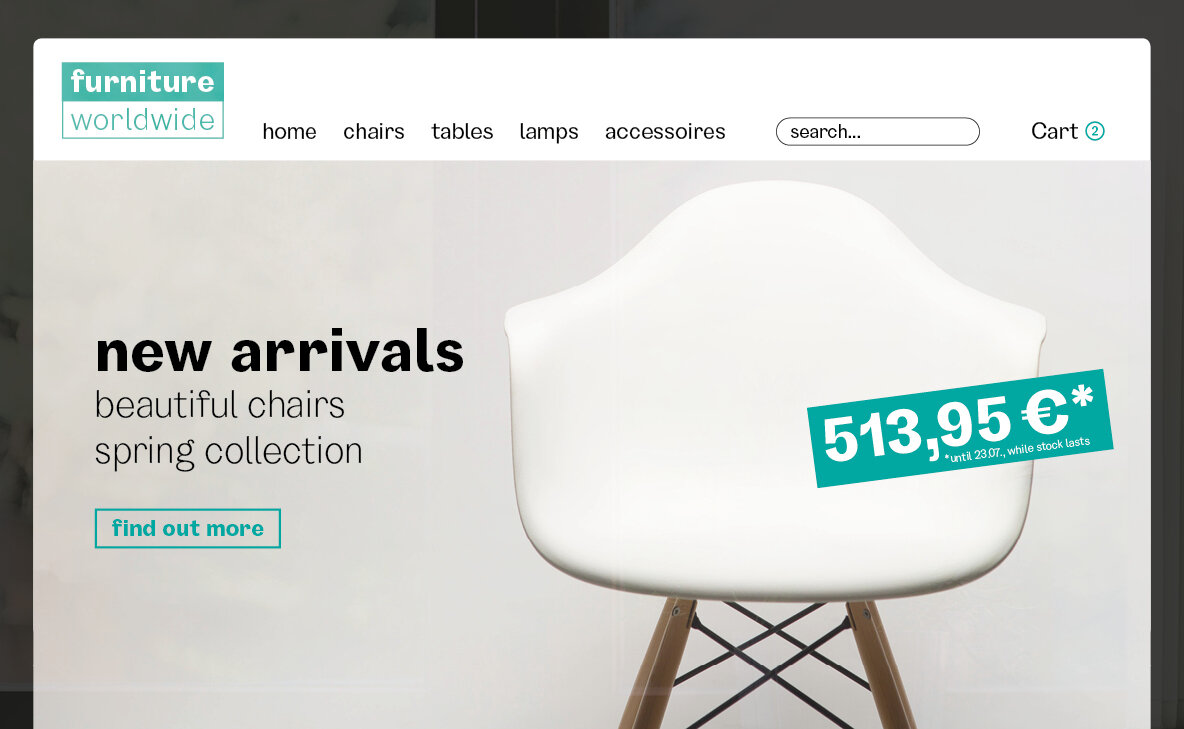Click the word furniture in logo
The width and height of the screenshot is (1184, 729).
[x=143, y=82]
